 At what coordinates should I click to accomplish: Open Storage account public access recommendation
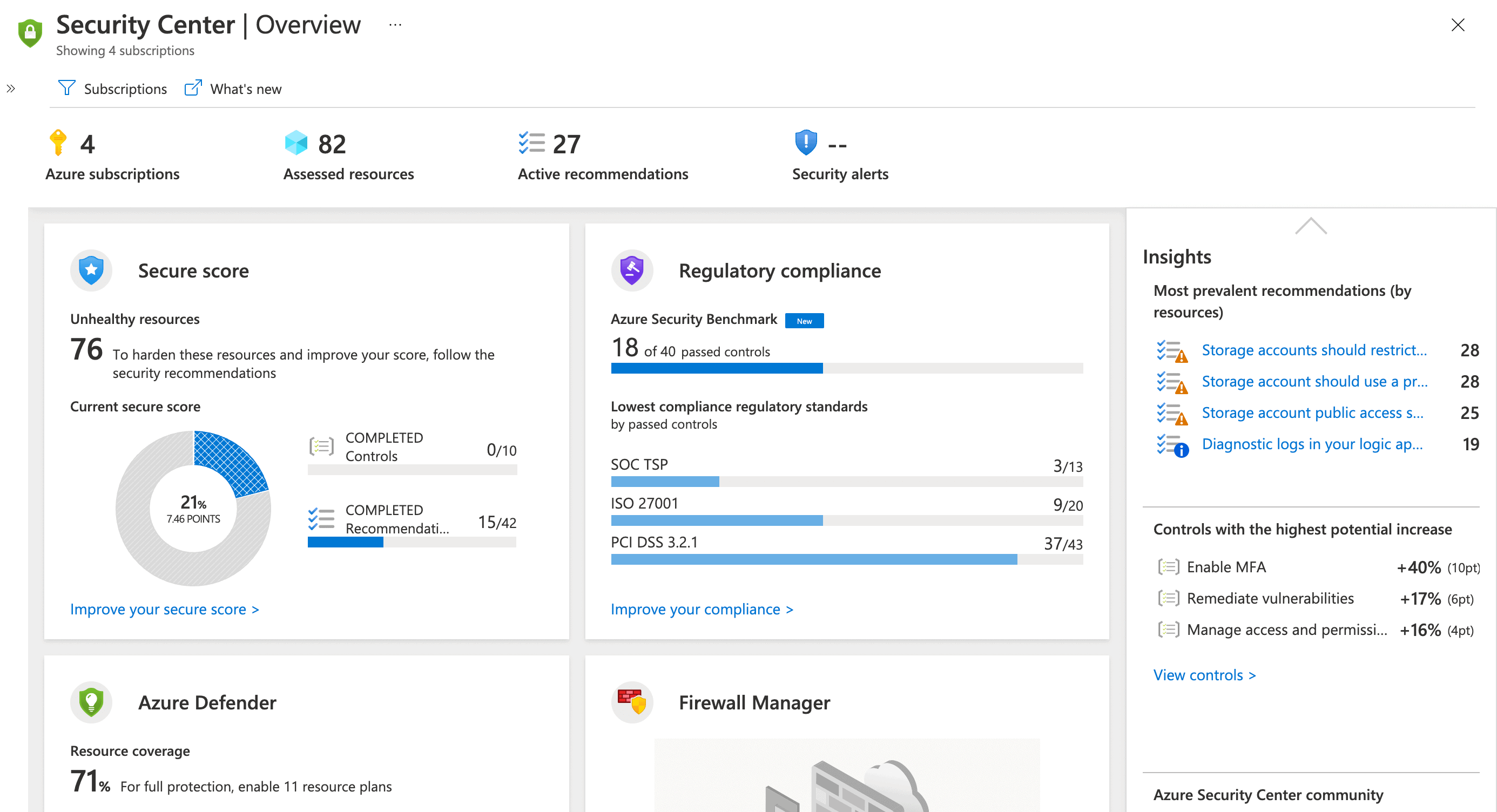coord(1312,412)
